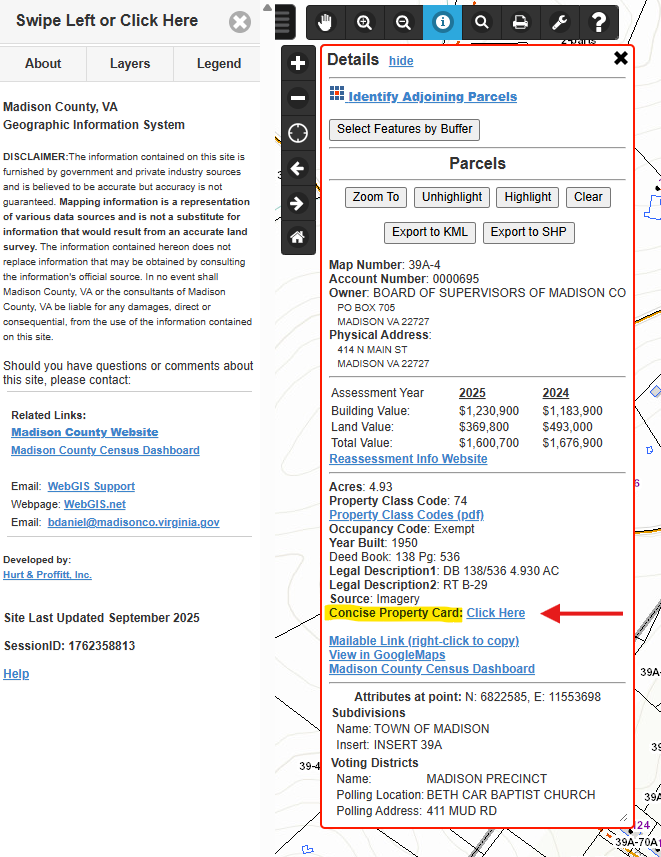The image size is (661, 857).
Task: Click the plus zoom-in map button
Action: (298, 63)
